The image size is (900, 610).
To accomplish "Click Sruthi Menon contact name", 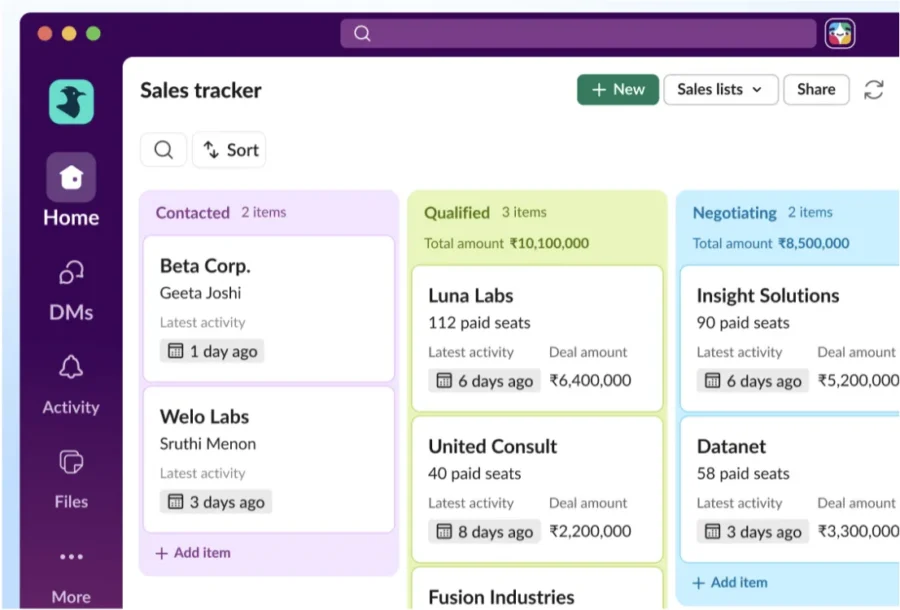I will pyautogui.click(x=208, y=444).
